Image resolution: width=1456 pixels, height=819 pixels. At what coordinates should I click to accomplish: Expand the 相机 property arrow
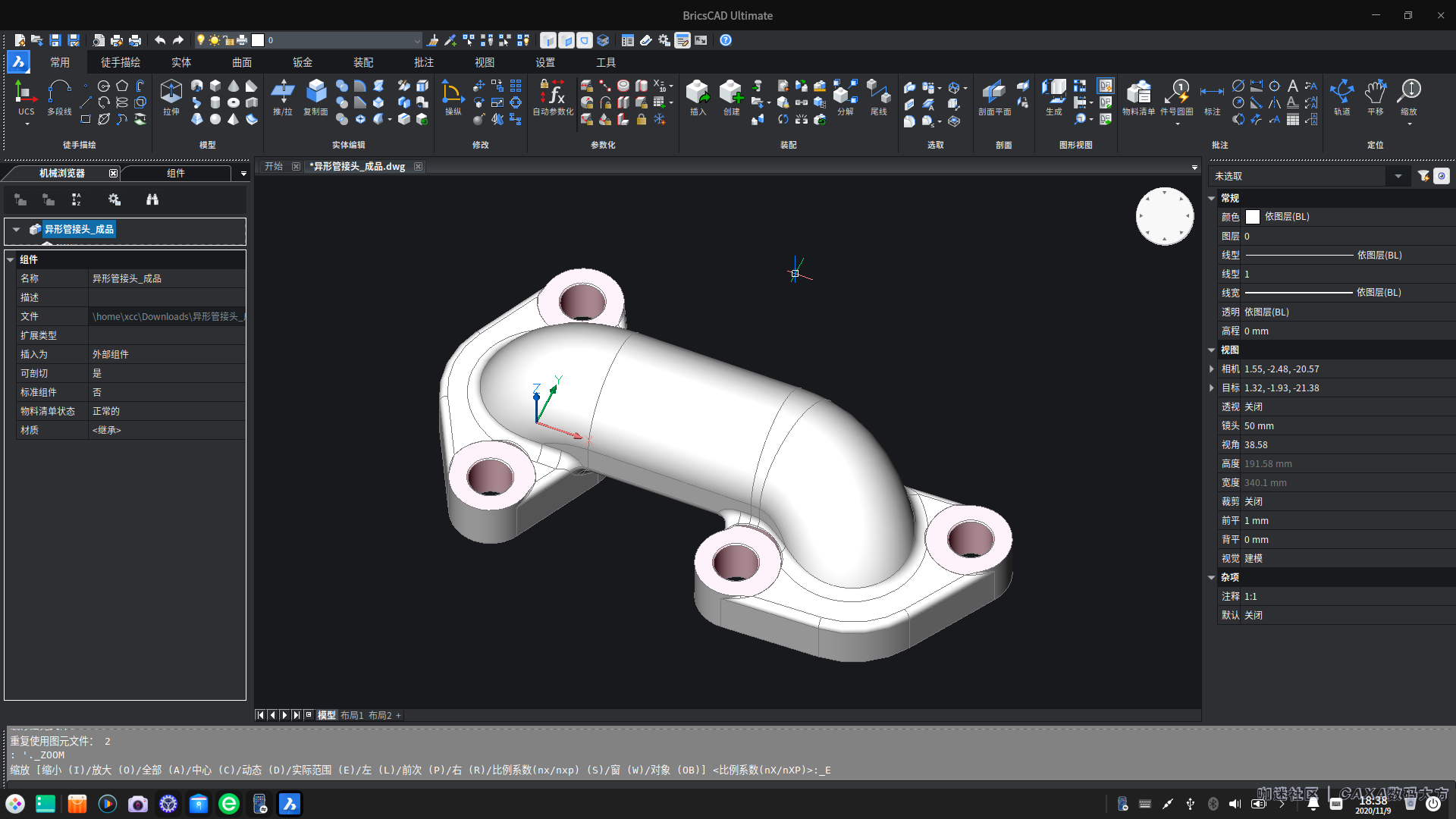point(1211,369)
